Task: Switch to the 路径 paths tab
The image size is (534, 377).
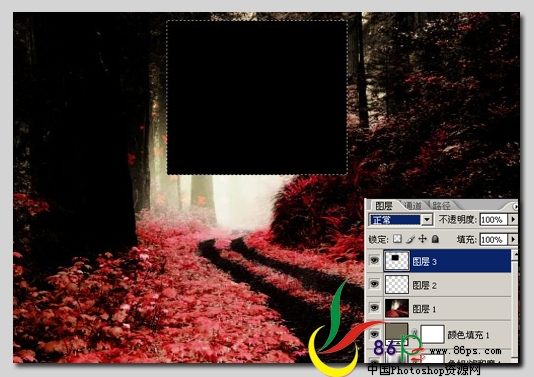Action: 441,206
